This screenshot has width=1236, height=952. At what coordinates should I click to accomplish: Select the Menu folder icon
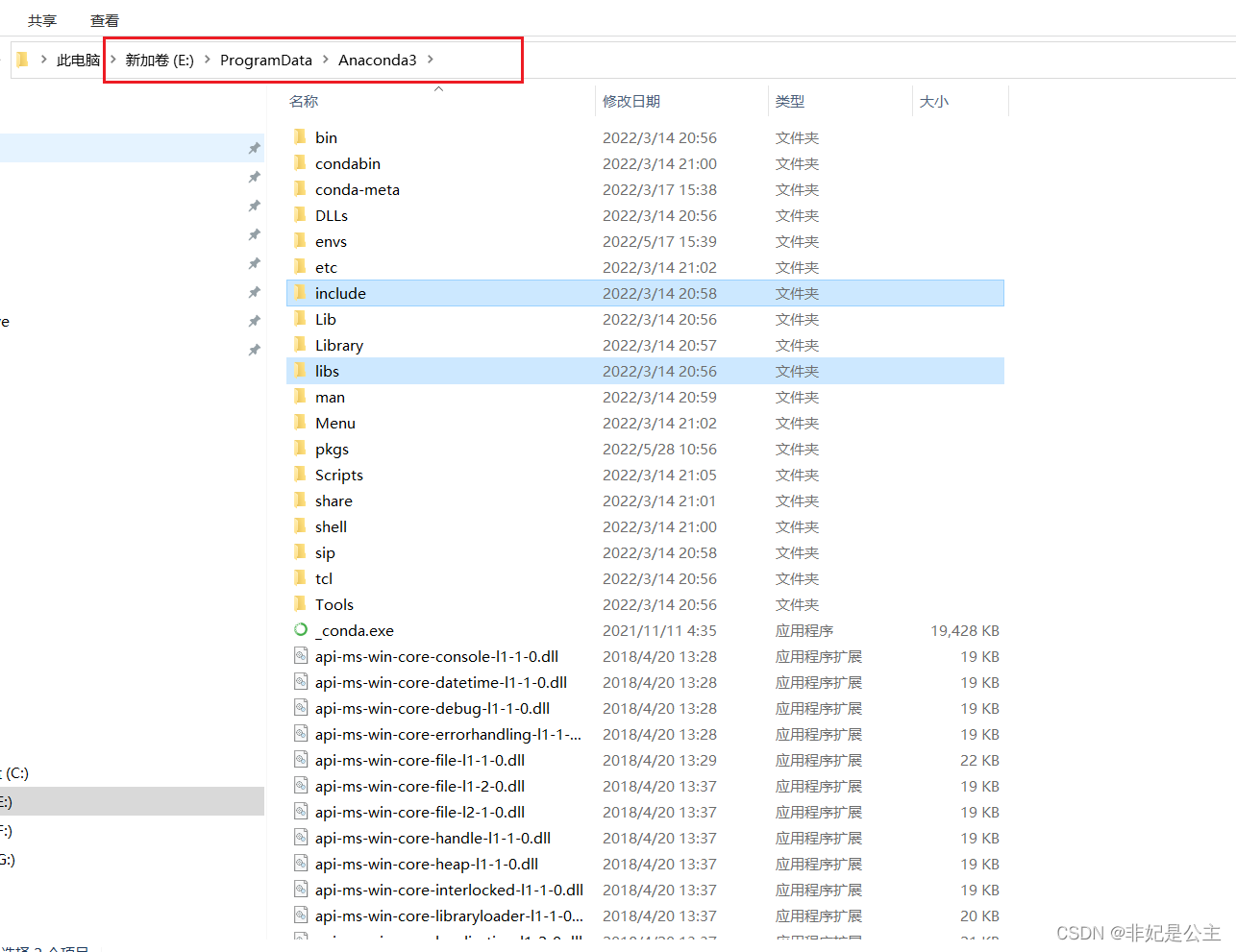point(300,422)
